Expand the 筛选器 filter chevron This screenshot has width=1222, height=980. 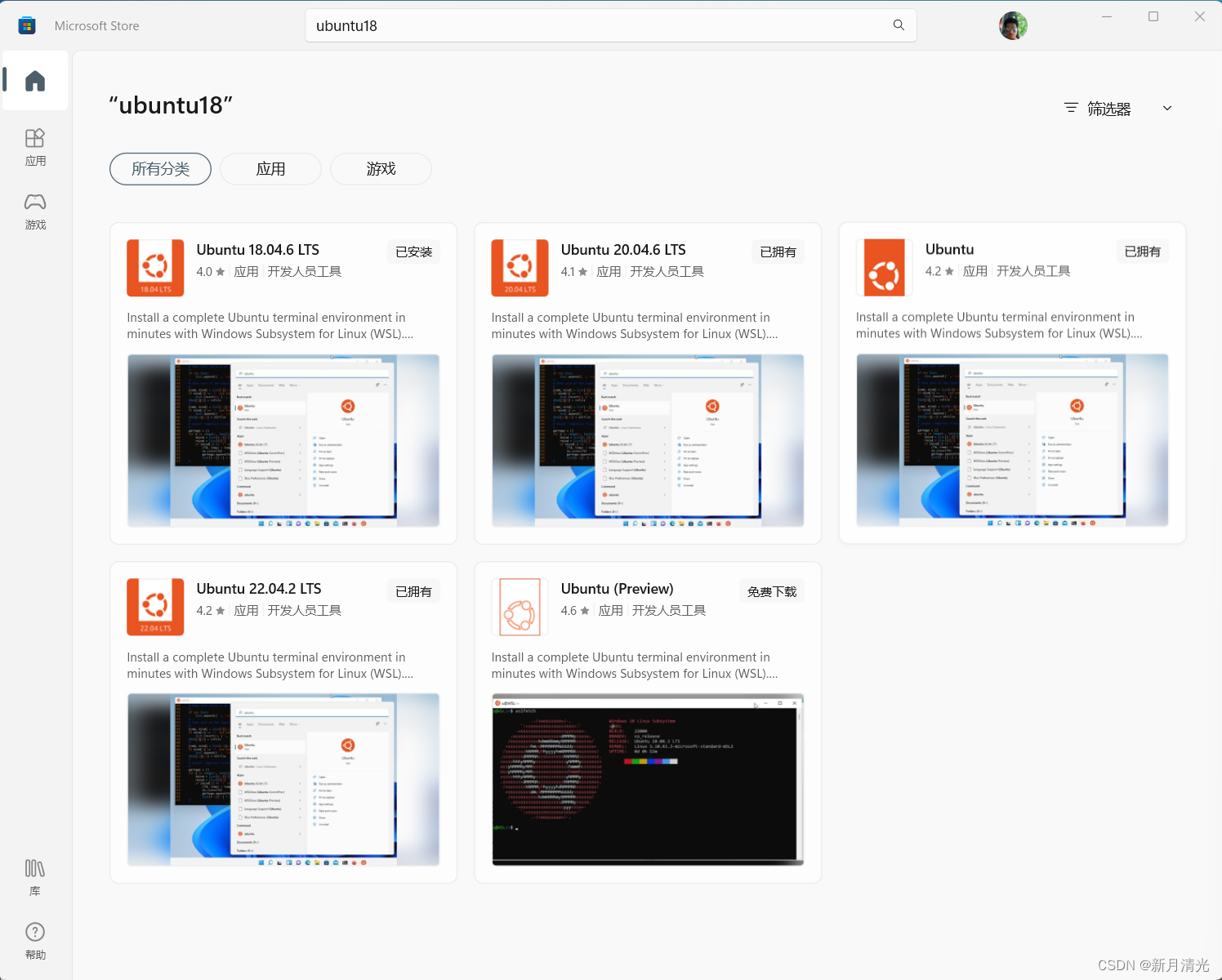1167,108
